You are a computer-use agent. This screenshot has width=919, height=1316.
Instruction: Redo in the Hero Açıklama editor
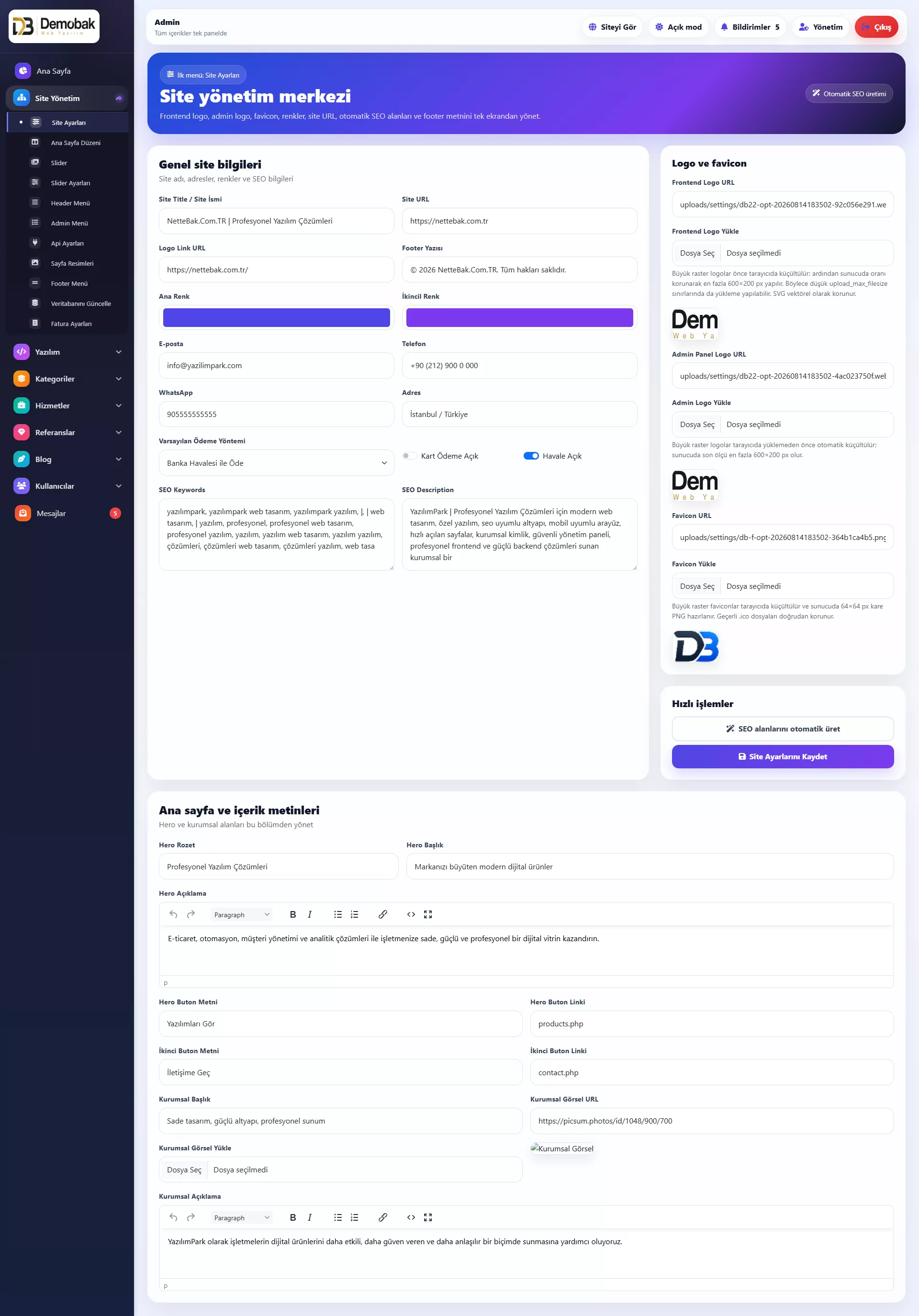coord(191,914)
